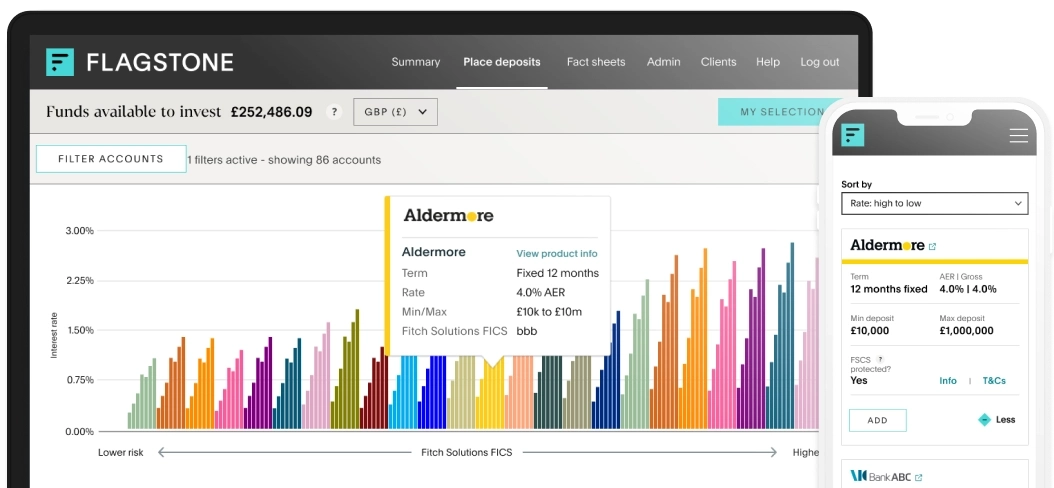Click the '£10,000' min deposit value
The height and width of the screenshot is (488, 1054).
(x=870, y=331)
